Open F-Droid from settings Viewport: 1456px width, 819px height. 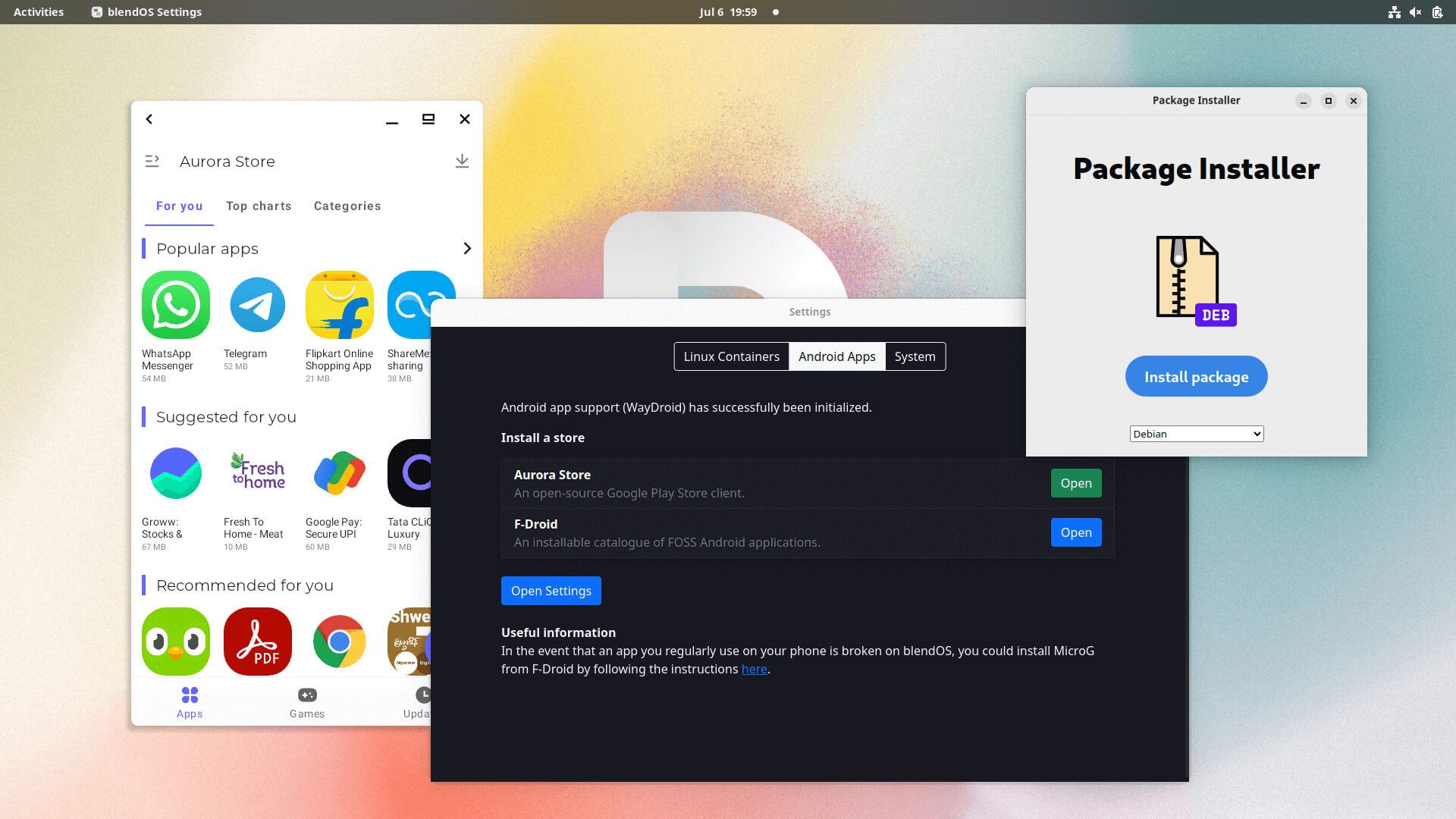coord(1076,532)
